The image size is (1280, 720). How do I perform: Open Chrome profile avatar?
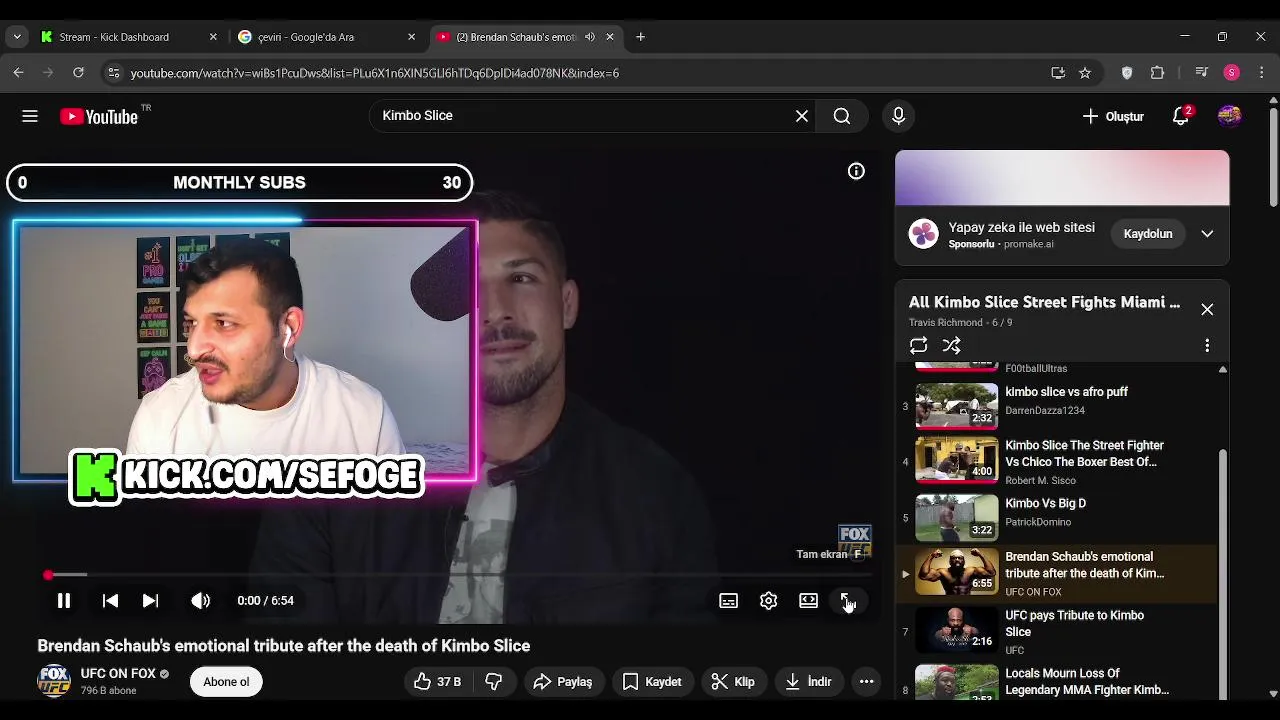[1232, 73]
